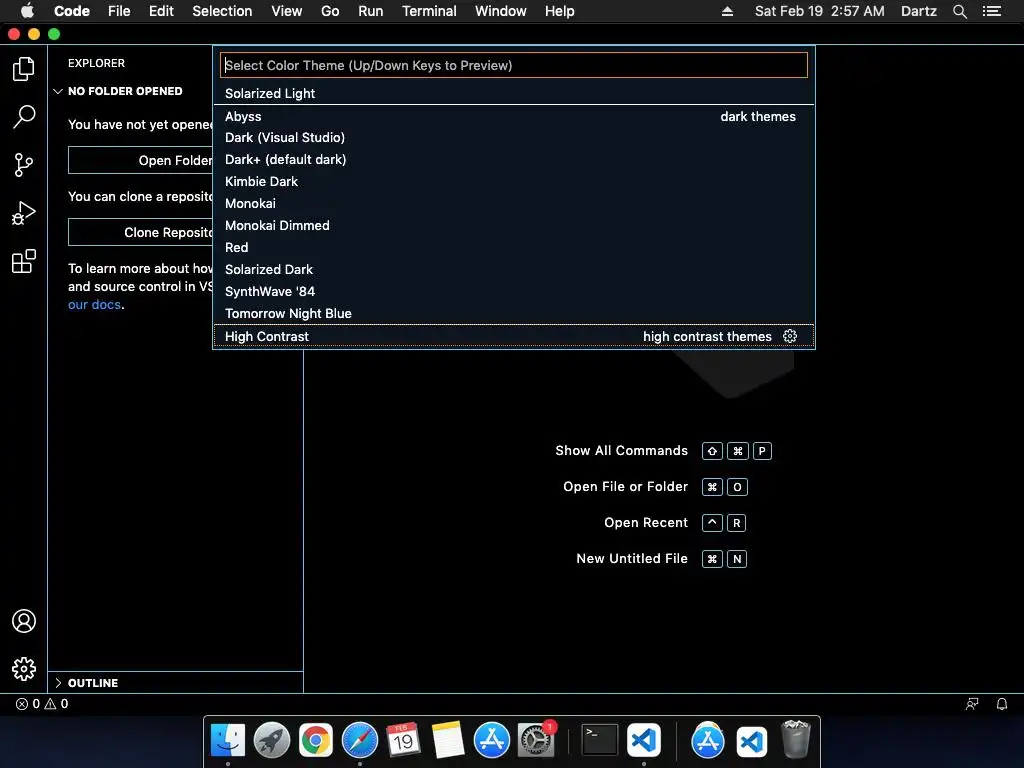Click the warnings count in status bar

56,704
